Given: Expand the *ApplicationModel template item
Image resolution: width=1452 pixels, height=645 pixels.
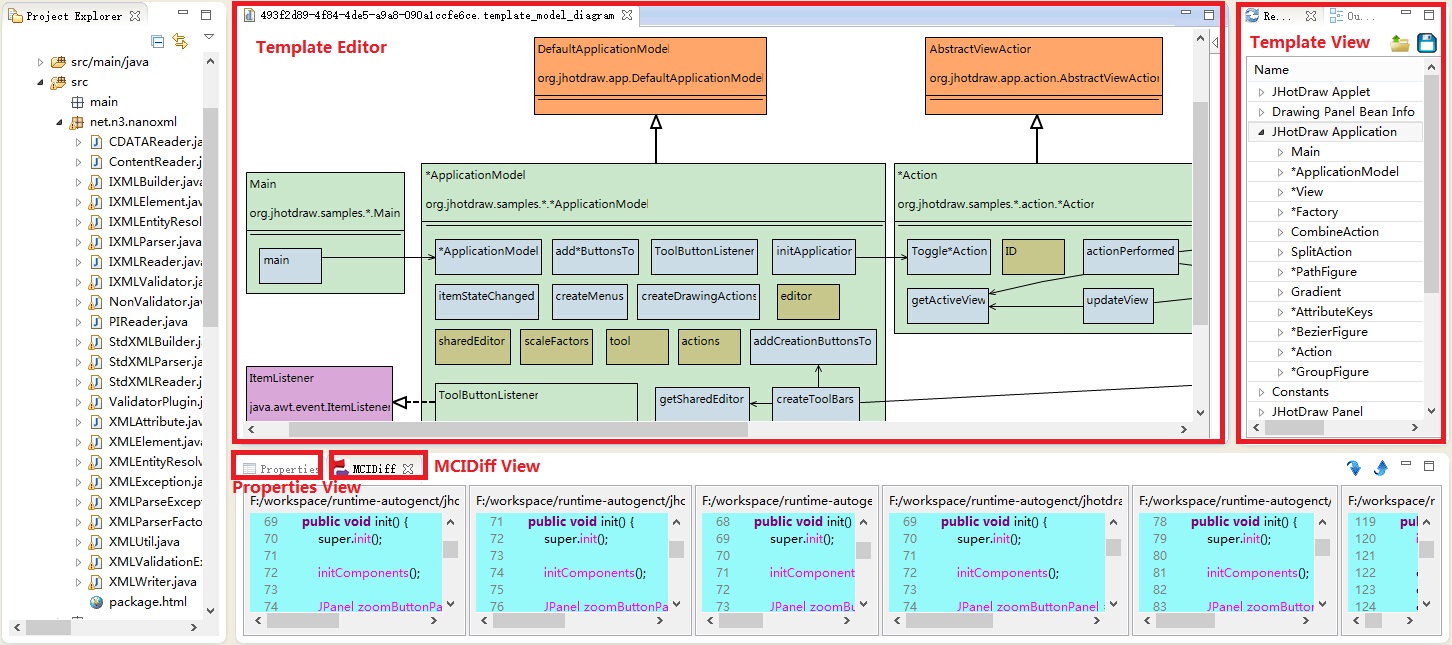Looking at the screenshot, I should 1281,172.
